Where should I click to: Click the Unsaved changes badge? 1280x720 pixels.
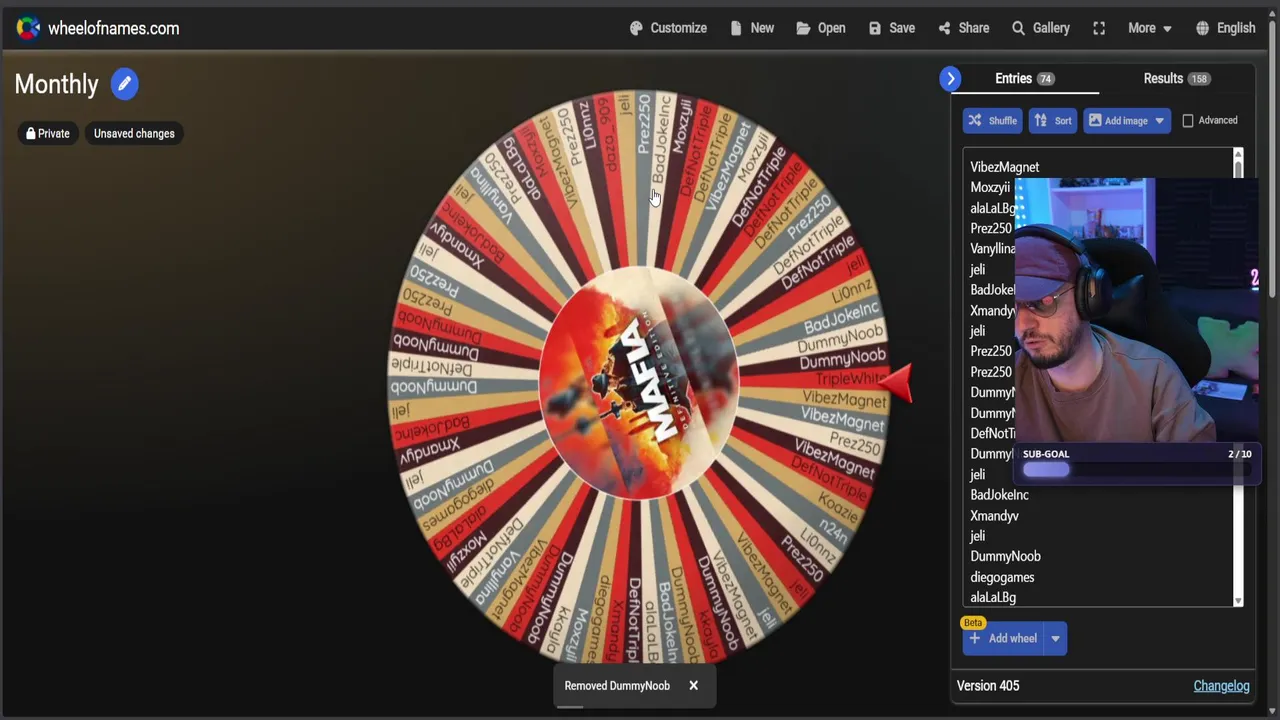coord(134,133)
